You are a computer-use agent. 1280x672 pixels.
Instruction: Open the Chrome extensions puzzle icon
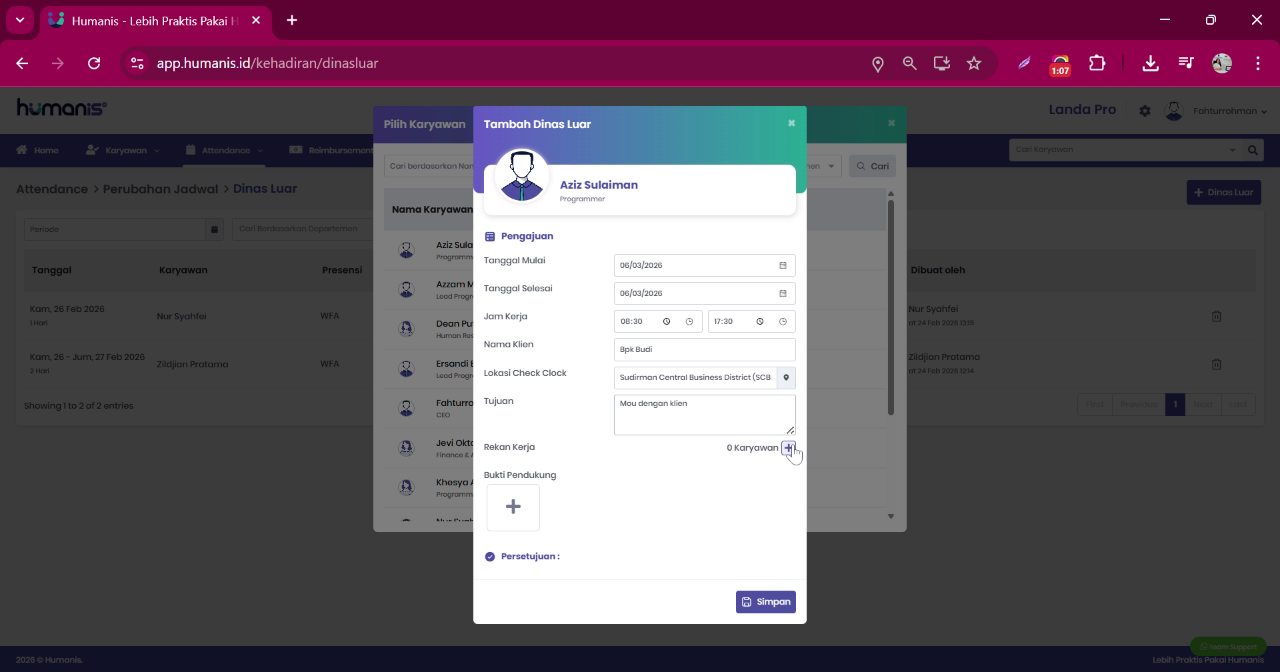click(1097, 63)
